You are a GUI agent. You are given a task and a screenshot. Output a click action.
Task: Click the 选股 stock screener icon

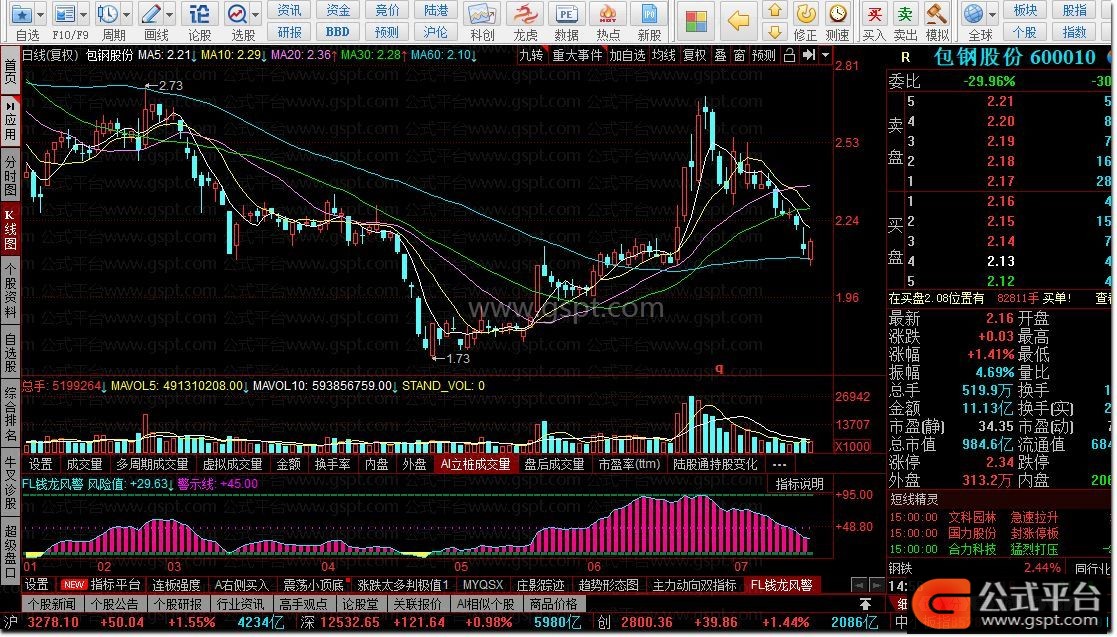pos(237,14)
